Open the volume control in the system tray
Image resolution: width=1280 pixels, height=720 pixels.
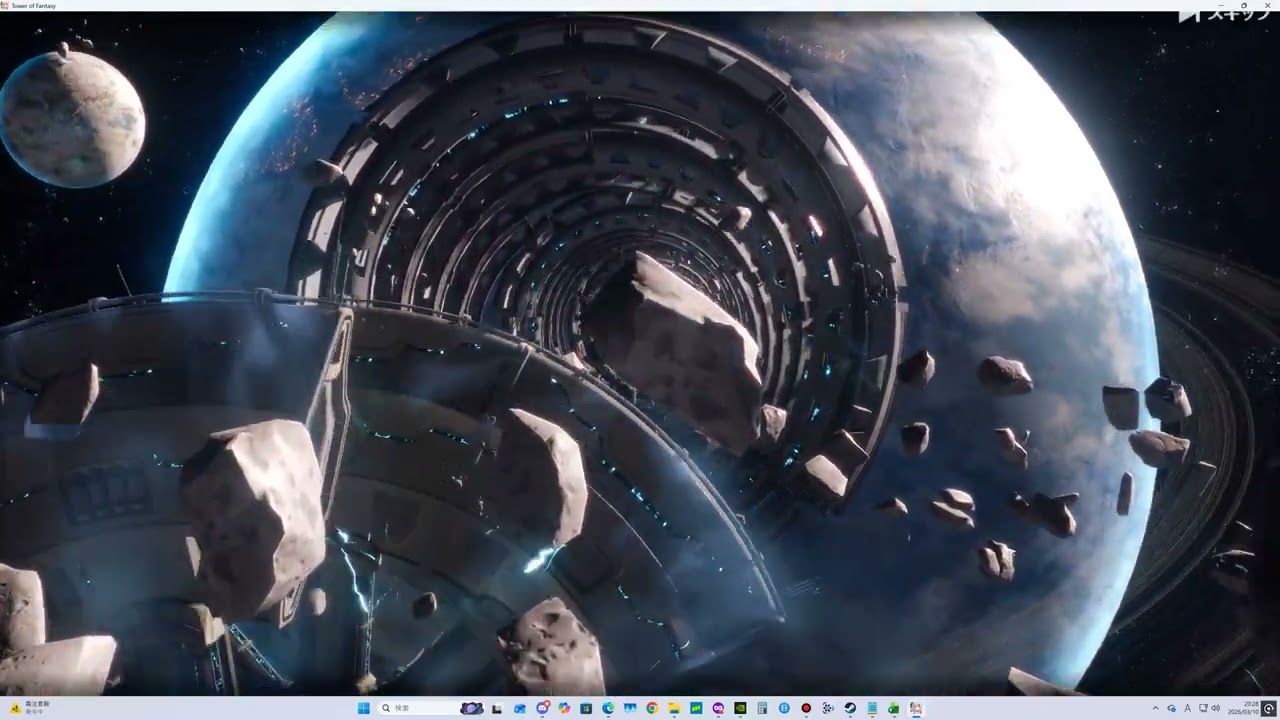click(1216, 708)
